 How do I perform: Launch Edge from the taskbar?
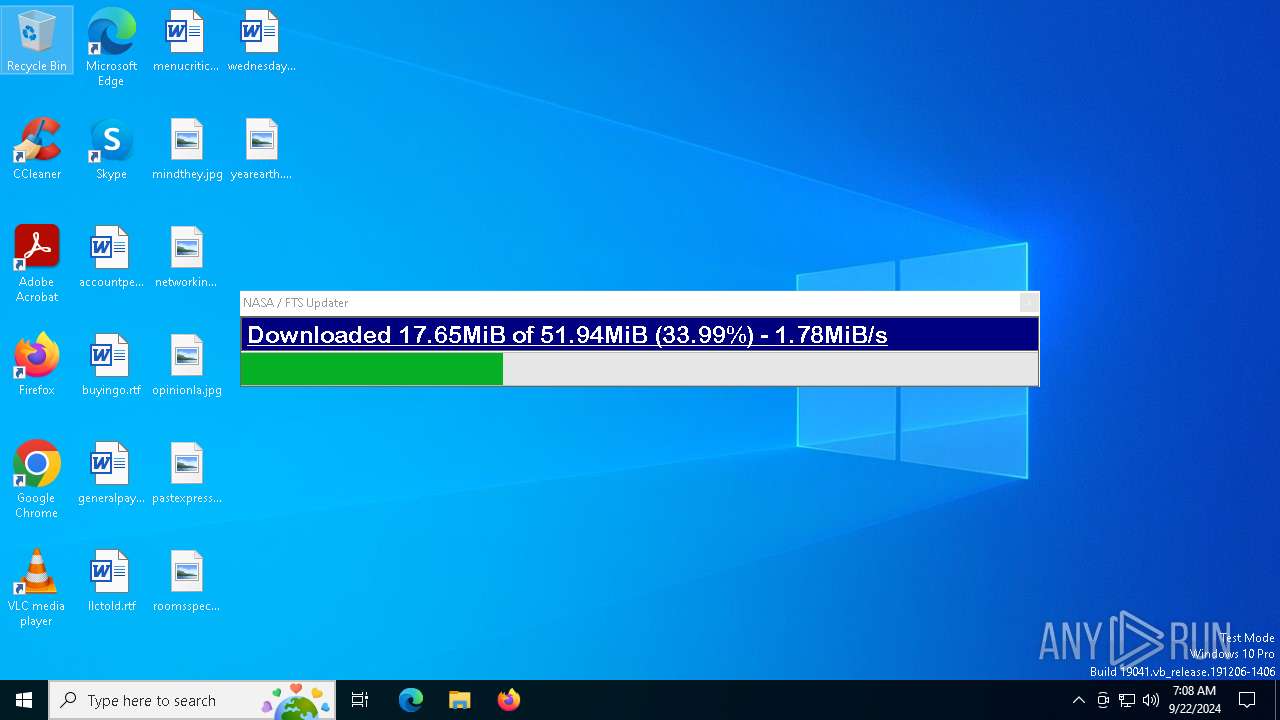411,700
